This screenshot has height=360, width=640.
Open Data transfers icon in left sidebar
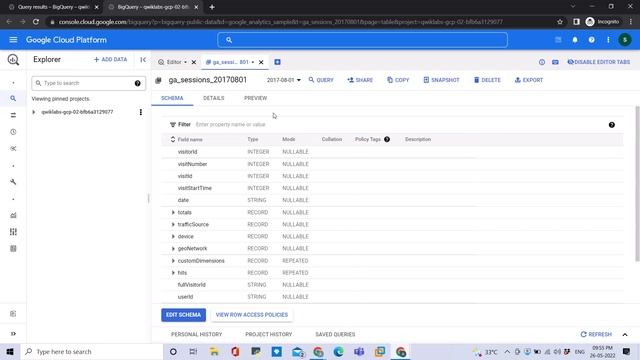(13, 115)
